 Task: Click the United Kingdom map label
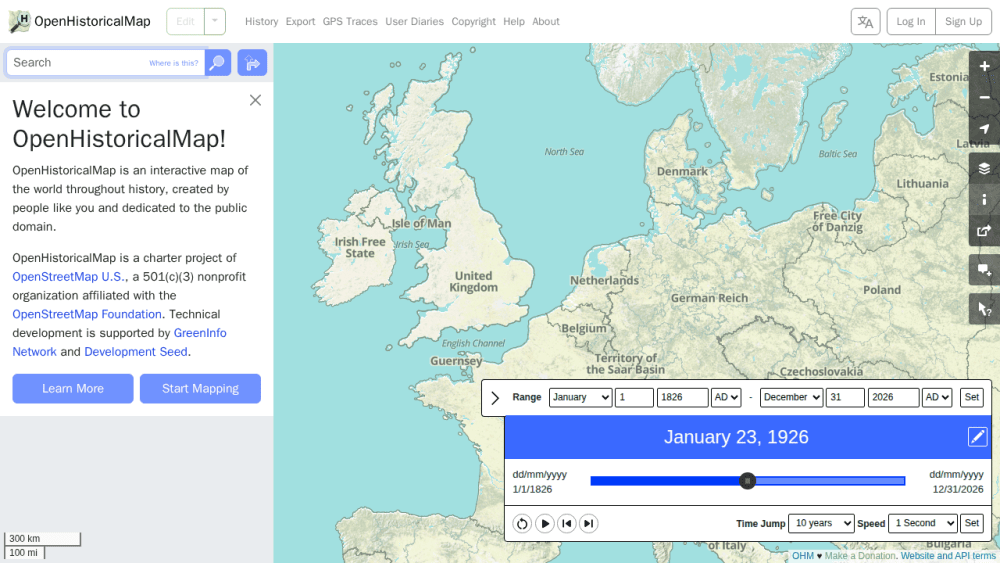pos(473,281)
